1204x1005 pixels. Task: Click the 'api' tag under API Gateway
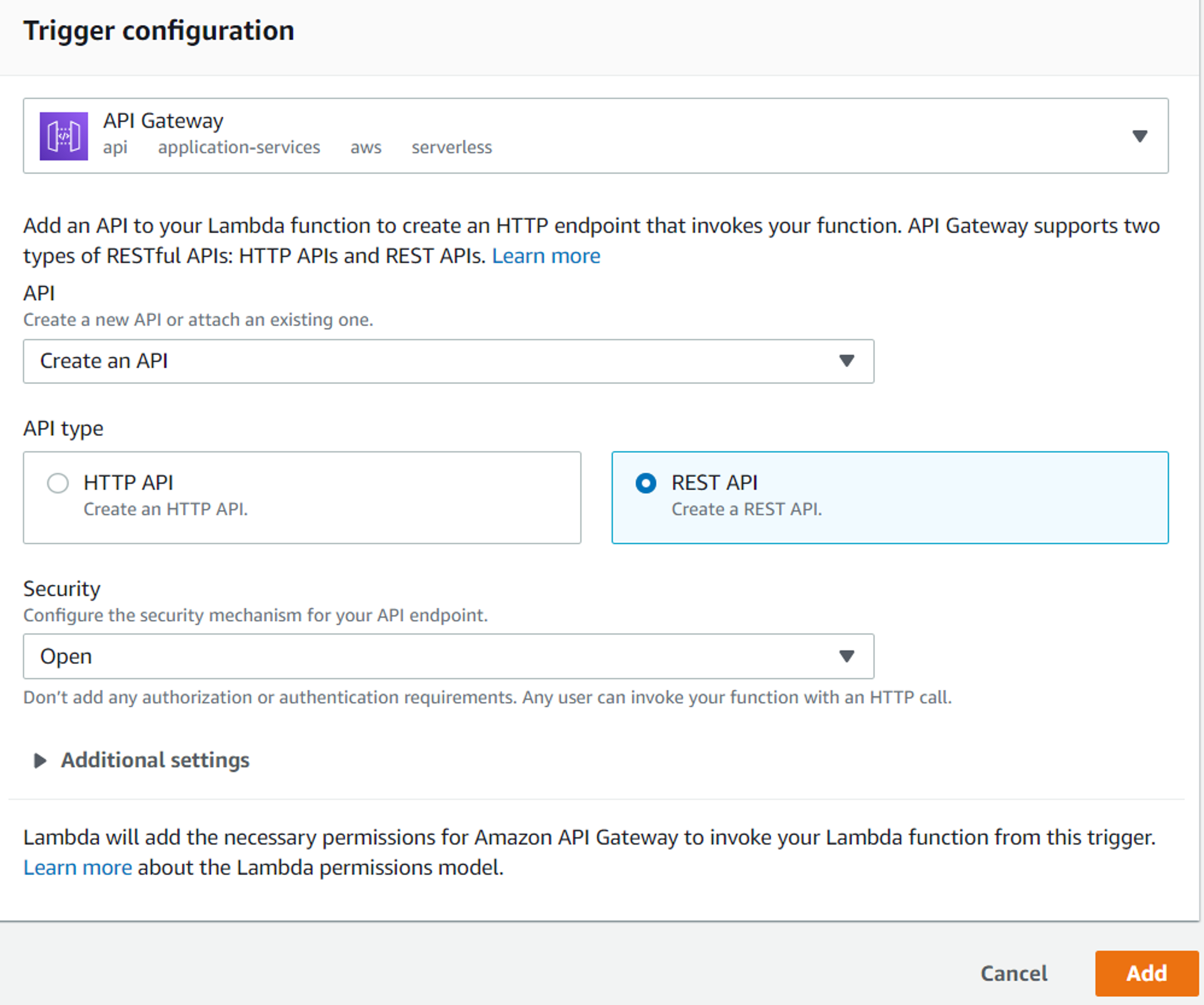tap(115, 147)
